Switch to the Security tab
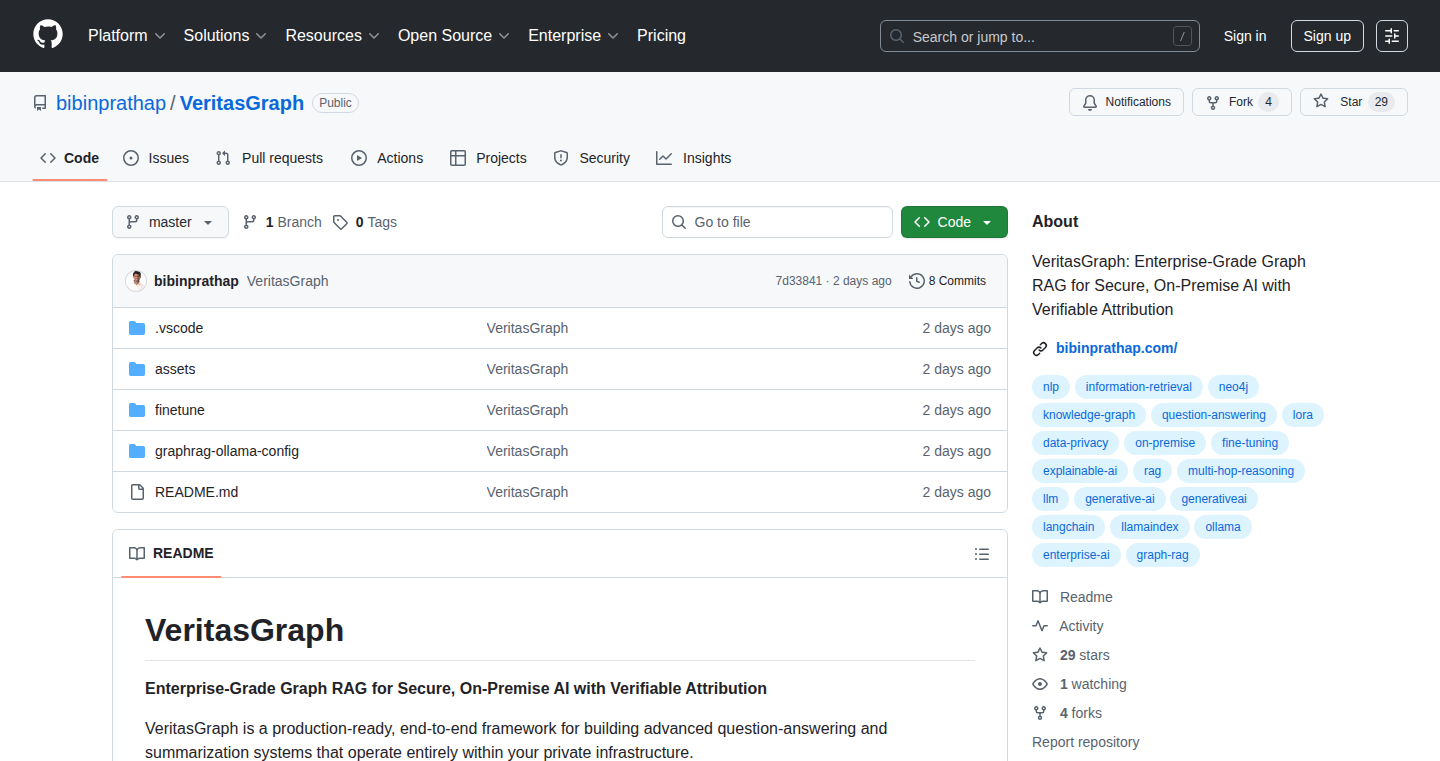The height and width of the screenshot is (761, 1440). click(592, 158)
